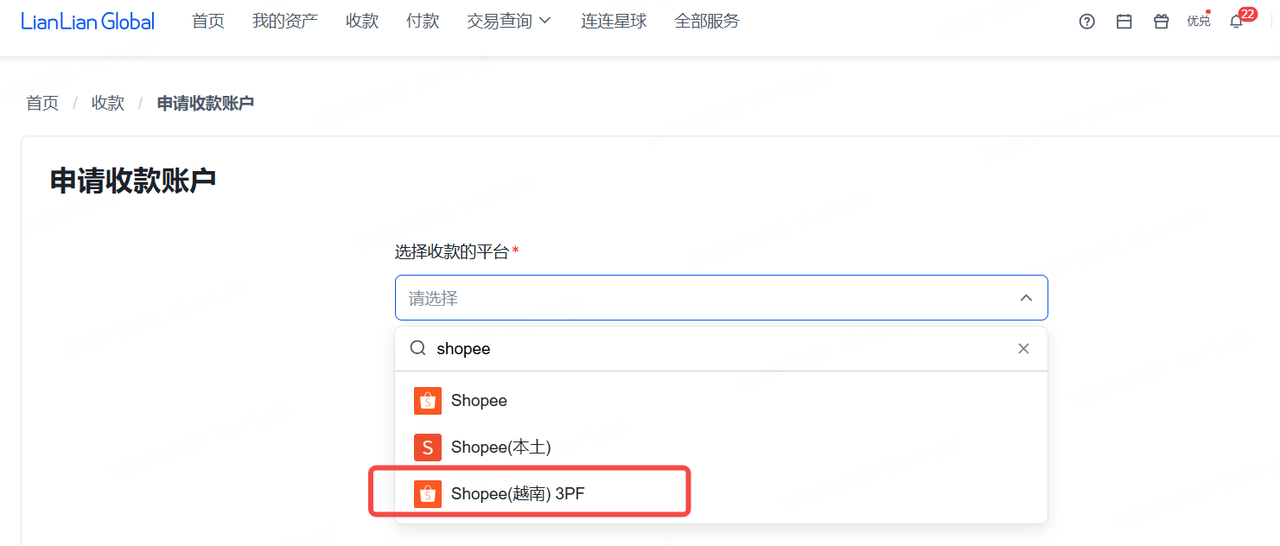1280x546 pixels.
Task: Clear the shopee search text
Action: [x=1023, y=349]
